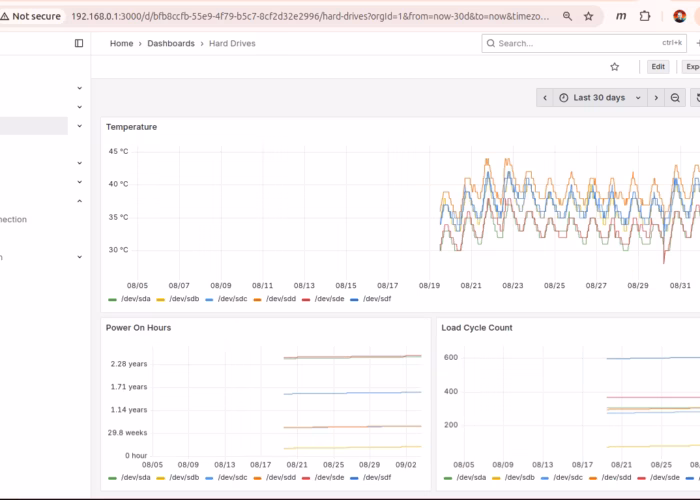Zoom out the dashboard time range
This screenshot has height=500, width=700.
pos(675,97)
